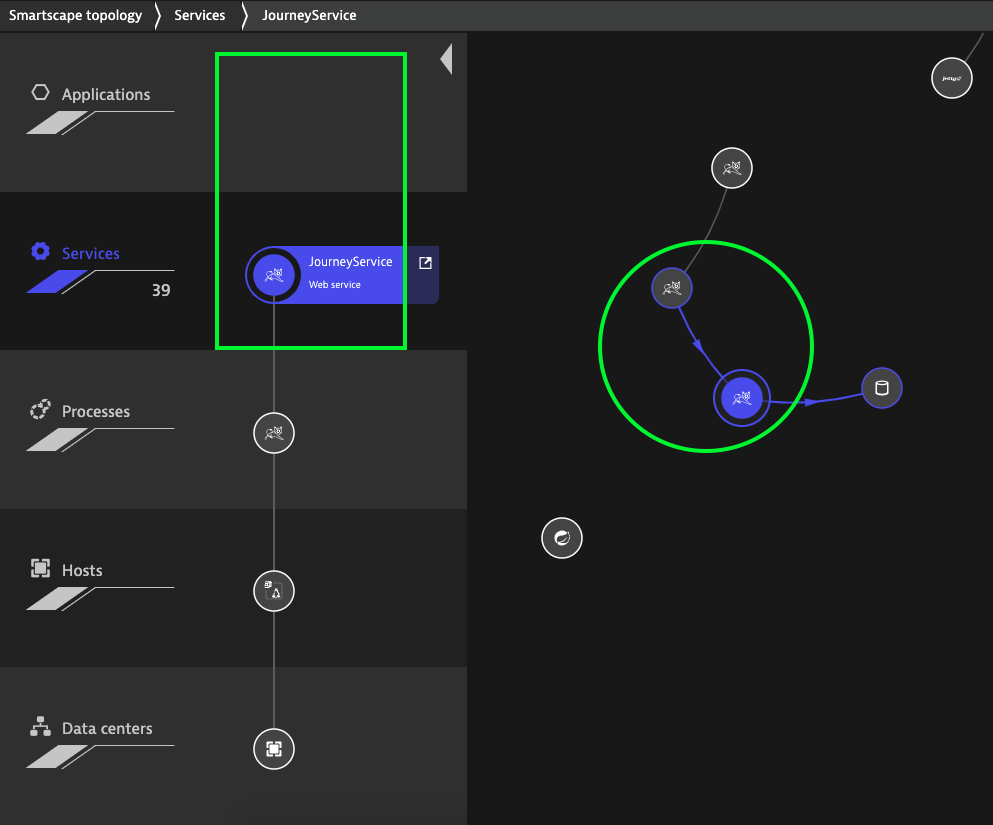The width and height of the screenshot is (993, 825).
Task: Select the Linux host node in Hosts layer
Action: 274,591
